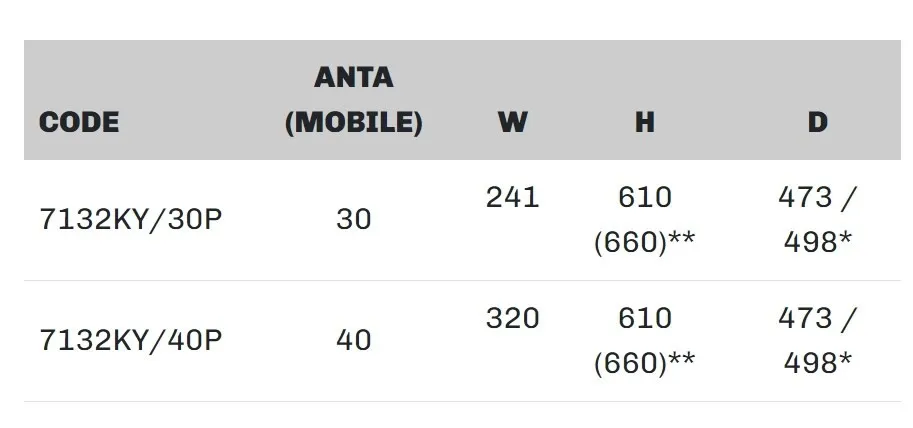Select depth 473 in 7132KY/30P row
Viewport: 913px width, 428px height.
(x=805, y=197)
